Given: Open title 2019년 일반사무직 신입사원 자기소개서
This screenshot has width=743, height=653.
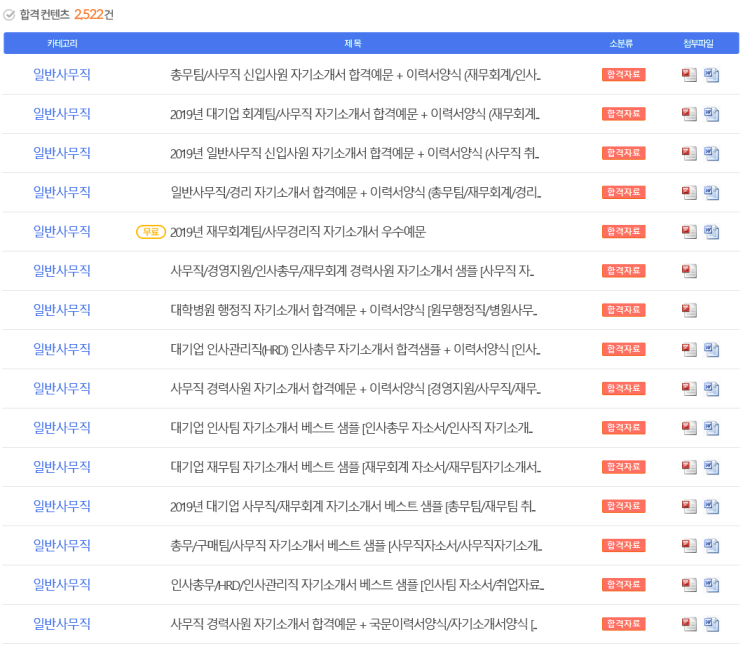Looking at the screenshot, I should click(354, 154).
